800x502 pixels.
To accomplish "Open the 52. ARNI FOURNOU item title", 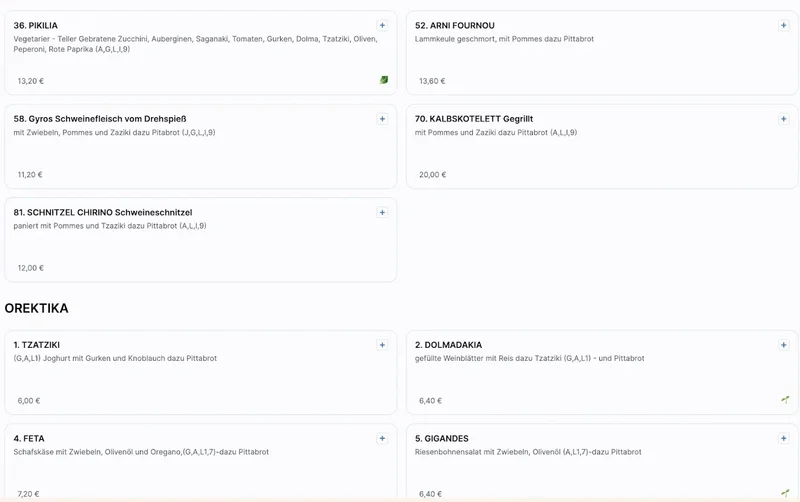I will click(454, 25).
